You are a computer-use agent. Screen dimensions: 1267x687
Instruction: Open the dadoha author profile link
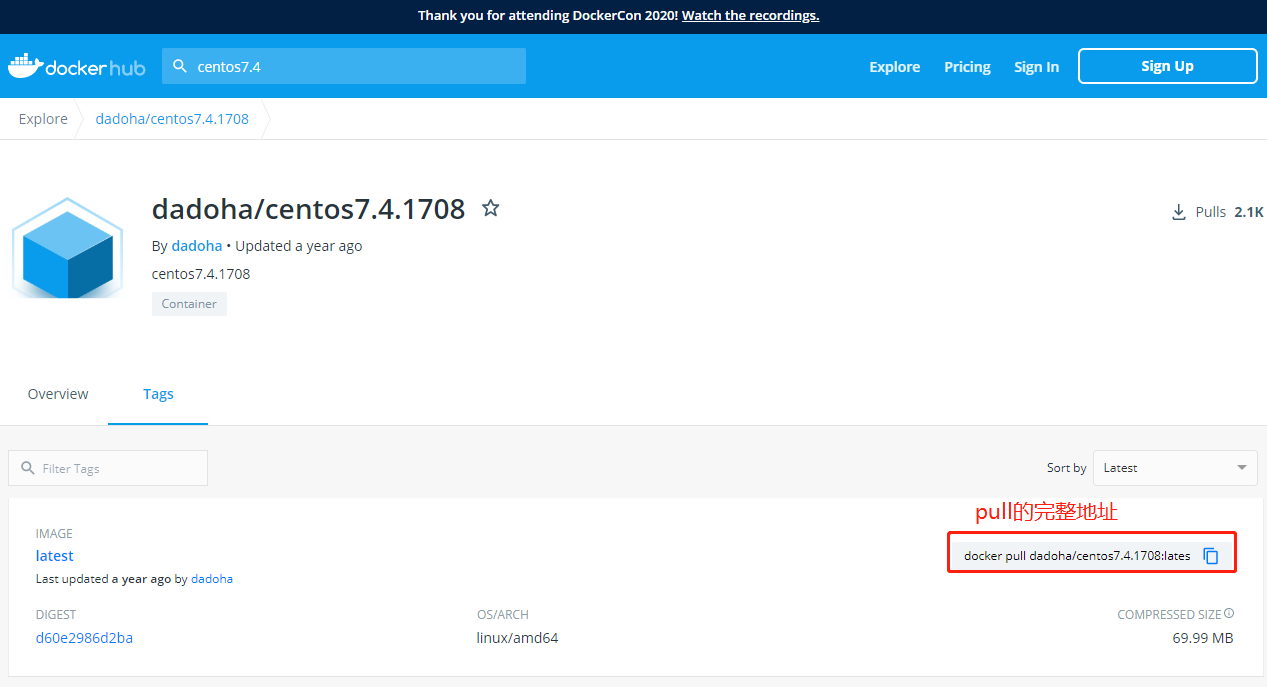coord(197,246)
